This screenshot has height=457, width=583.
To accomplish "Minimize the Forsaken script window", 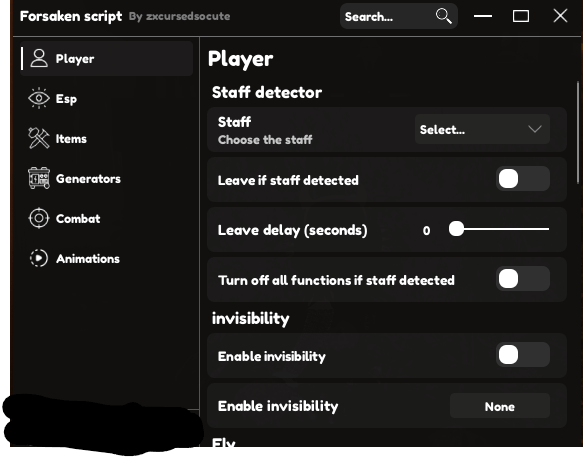I will click(483, 16).
